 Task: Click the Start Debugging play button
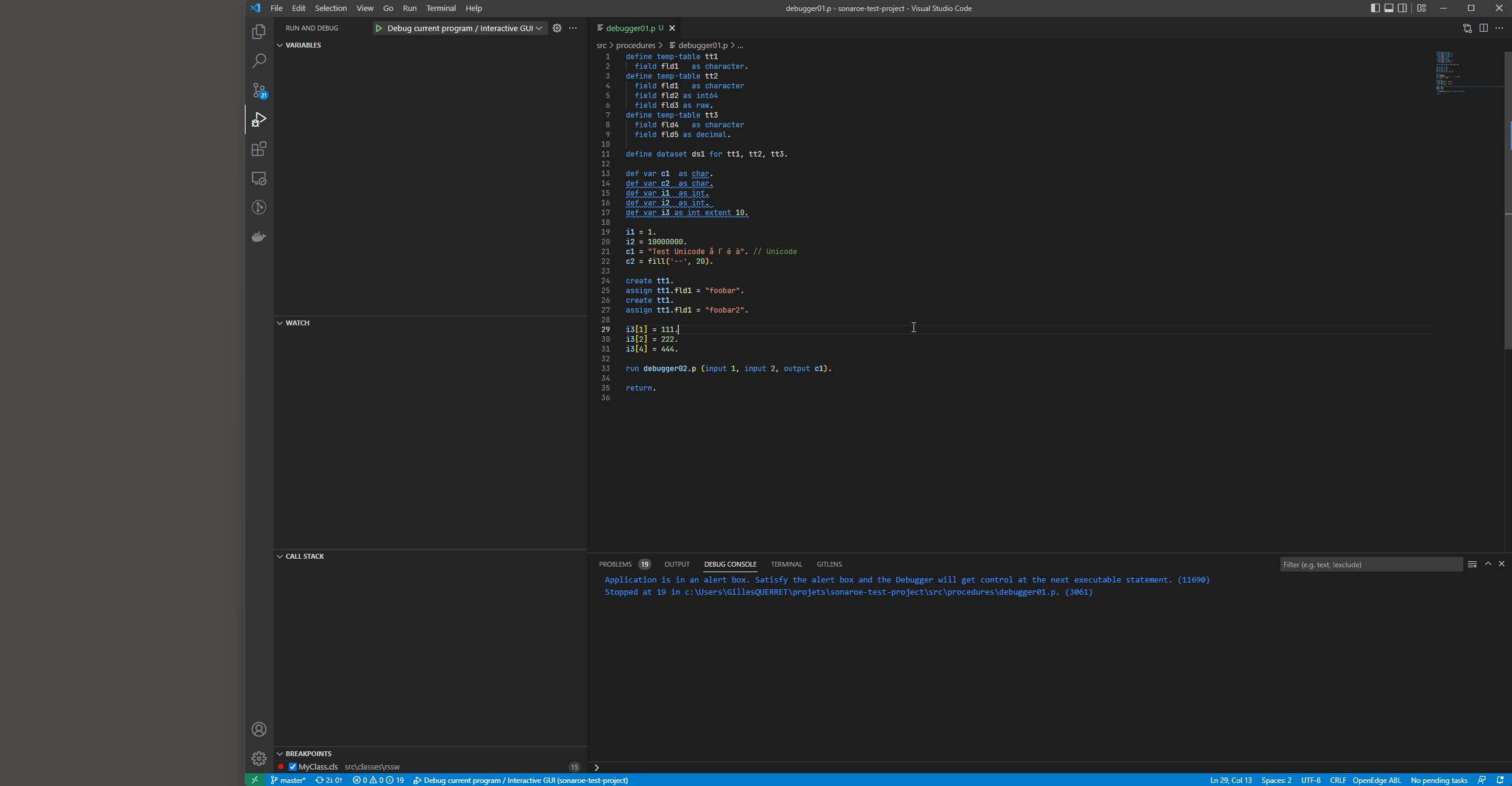pos(378,28)
